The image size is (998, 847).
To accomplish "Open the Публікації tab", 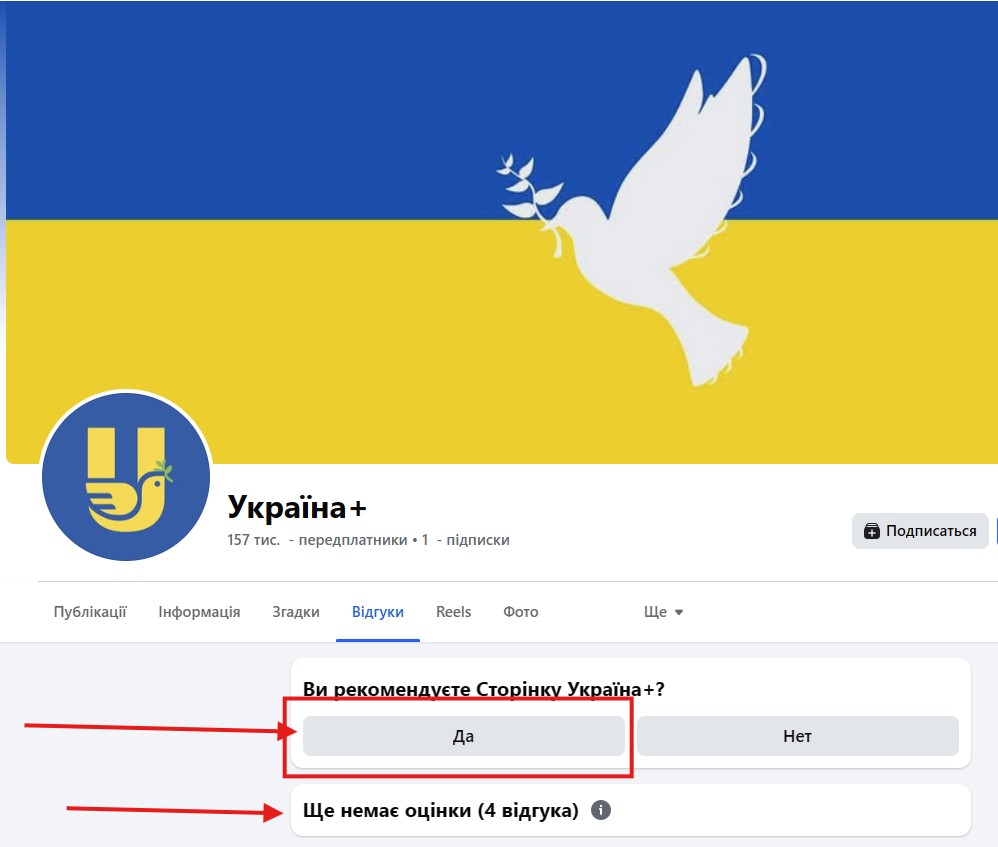I will pos(90,612).
